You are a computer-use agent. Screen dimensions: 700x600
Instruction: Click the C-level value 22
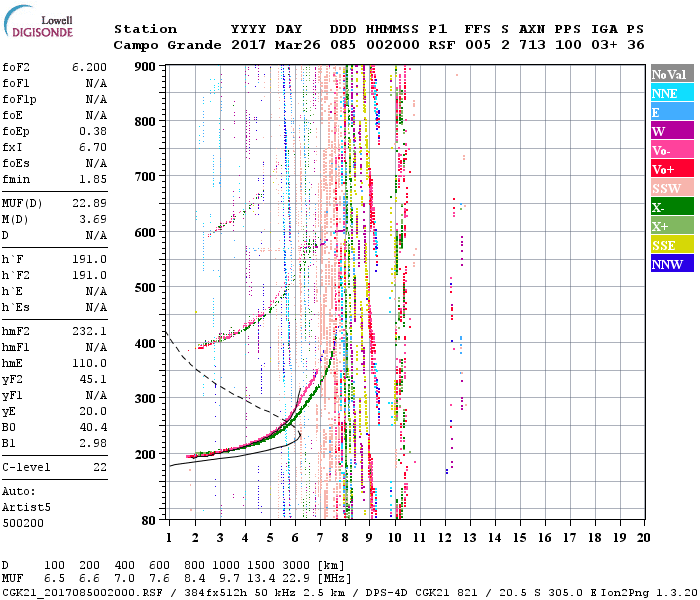point(100,468)
